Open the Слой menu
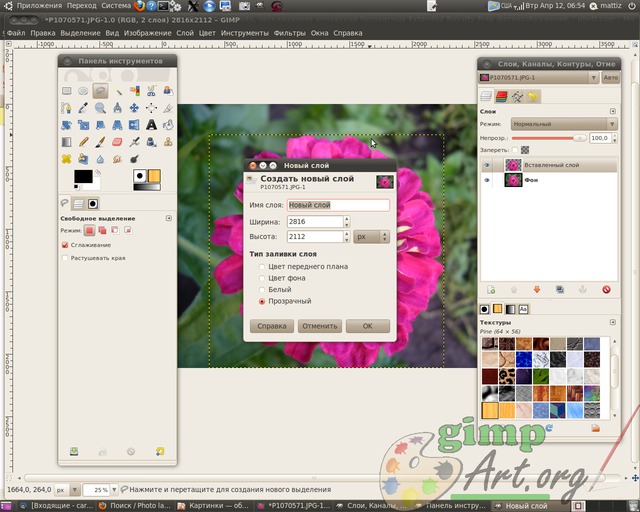 185,33
